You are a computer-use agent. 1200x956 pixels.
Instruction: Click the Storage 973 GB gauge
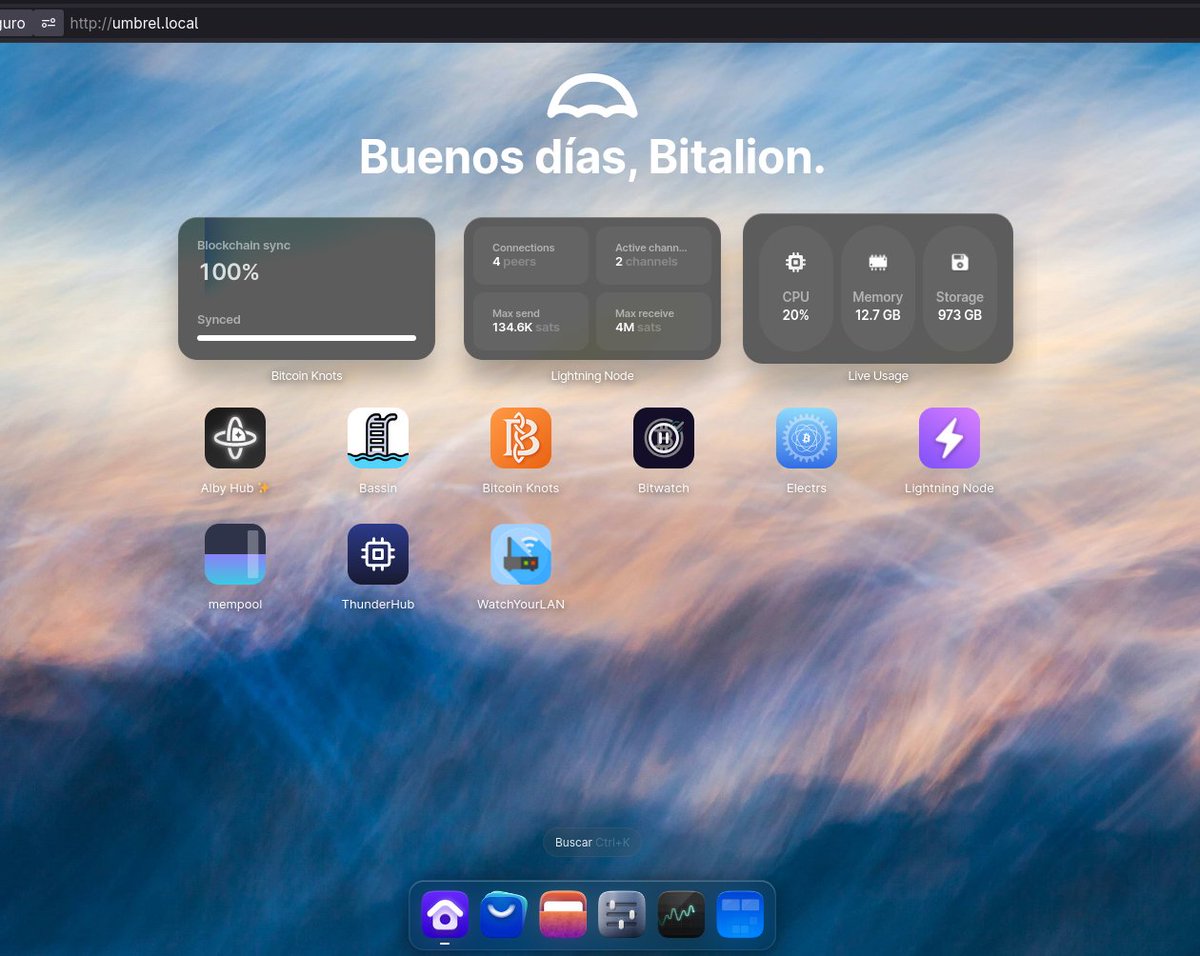click(960, 288)
